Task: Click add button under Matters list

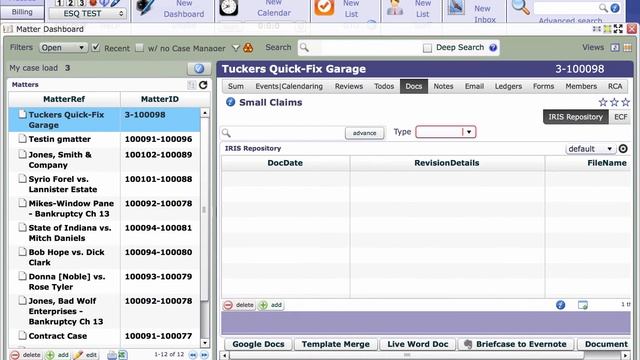Action: click(57, 355)
